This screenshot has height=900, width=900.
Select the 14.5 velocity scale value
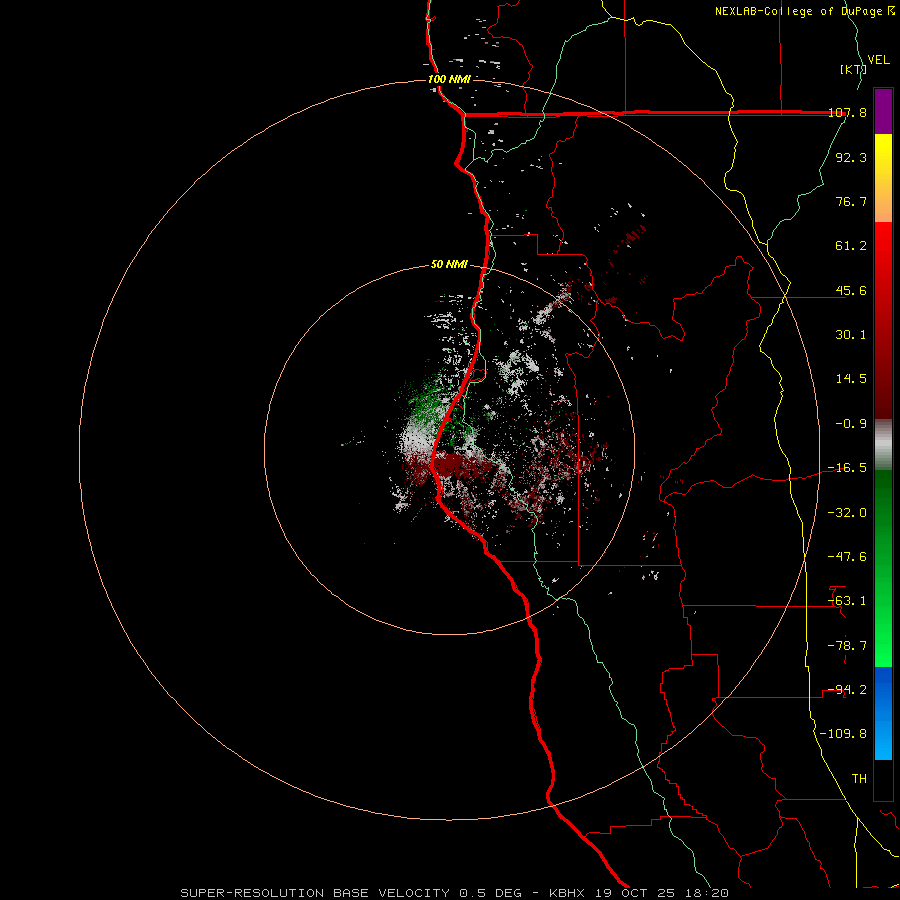click(851, 379)
